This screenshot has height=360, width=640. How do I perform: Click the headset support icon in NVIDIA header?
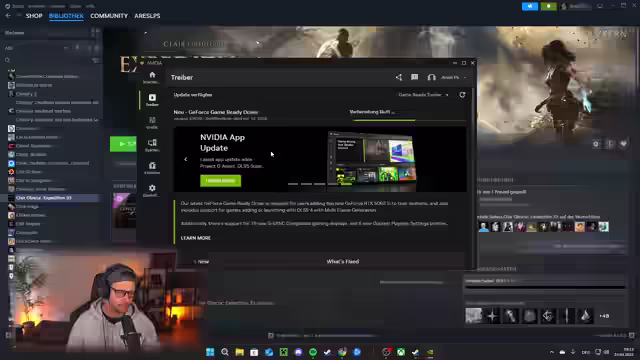[x=431, y=77]
